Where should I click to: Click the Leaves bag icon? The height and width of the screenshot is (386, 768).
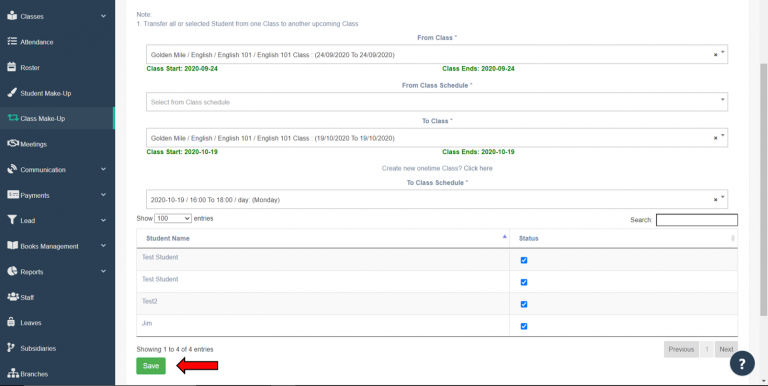coord(12,322)
